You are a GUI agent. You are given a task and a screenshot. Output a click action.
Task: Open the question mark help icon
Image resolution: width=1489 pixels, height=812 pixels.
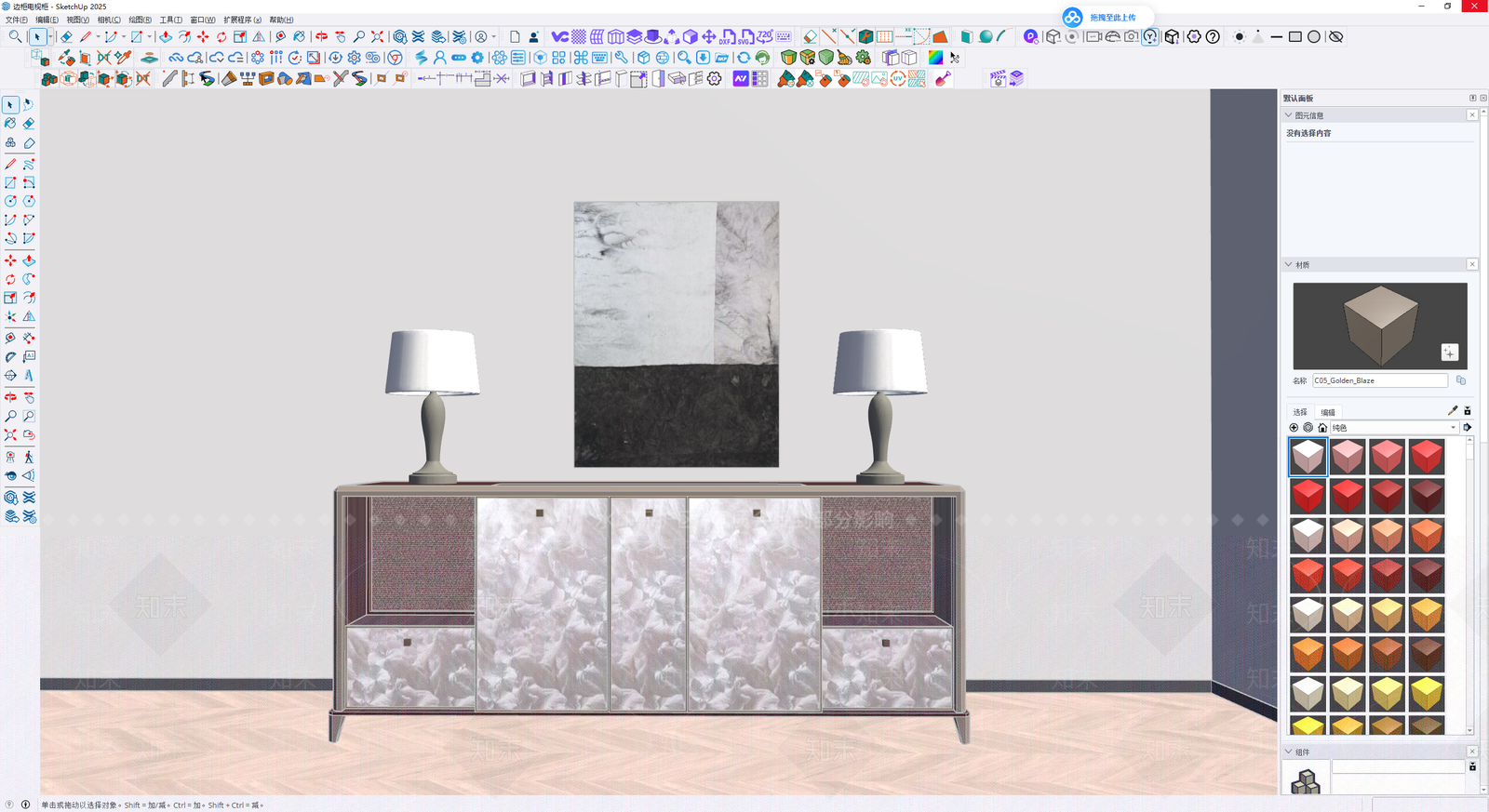click(1213, 36)
